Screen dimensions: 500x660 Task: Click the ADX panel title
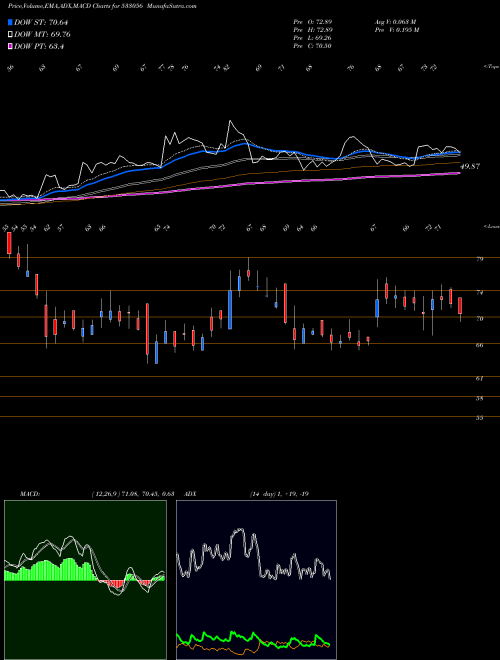190,494
